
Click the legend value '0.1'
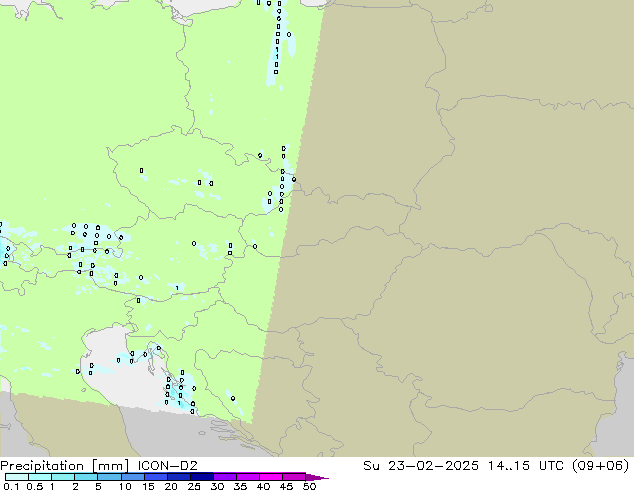(x=11, y=486)
